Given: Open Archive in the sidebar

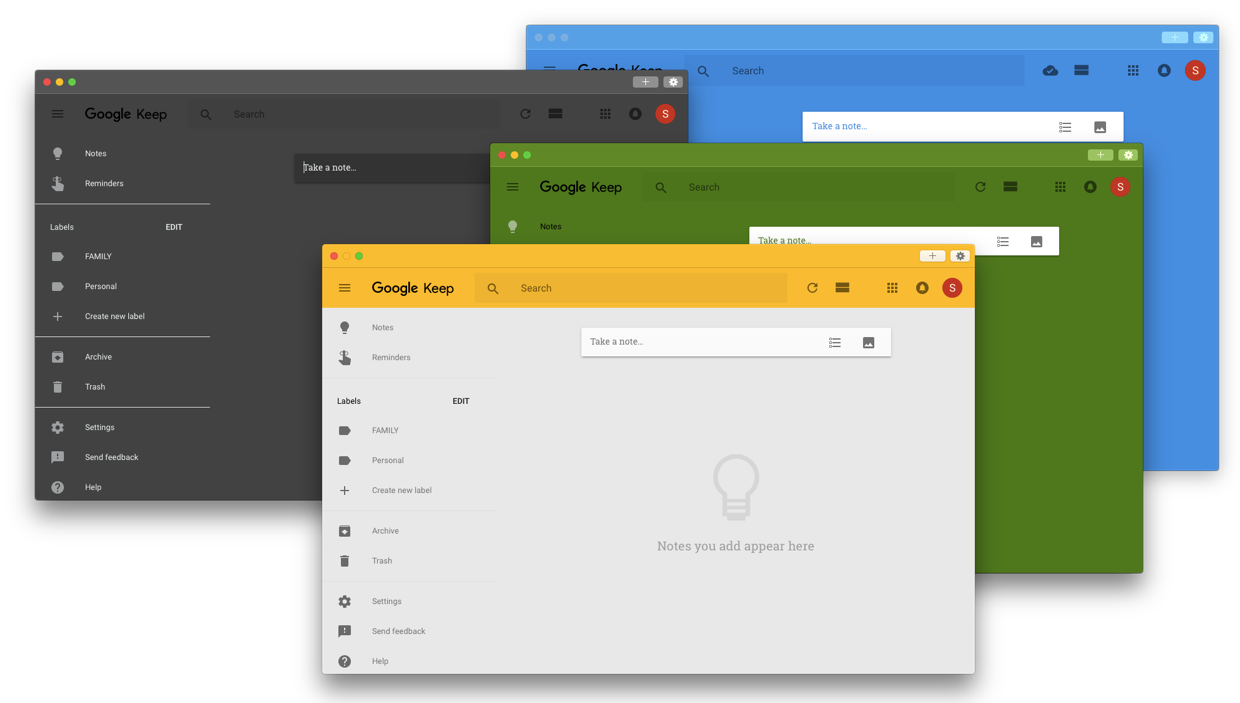Looking at the screenshot, I should tap(383, 530).
